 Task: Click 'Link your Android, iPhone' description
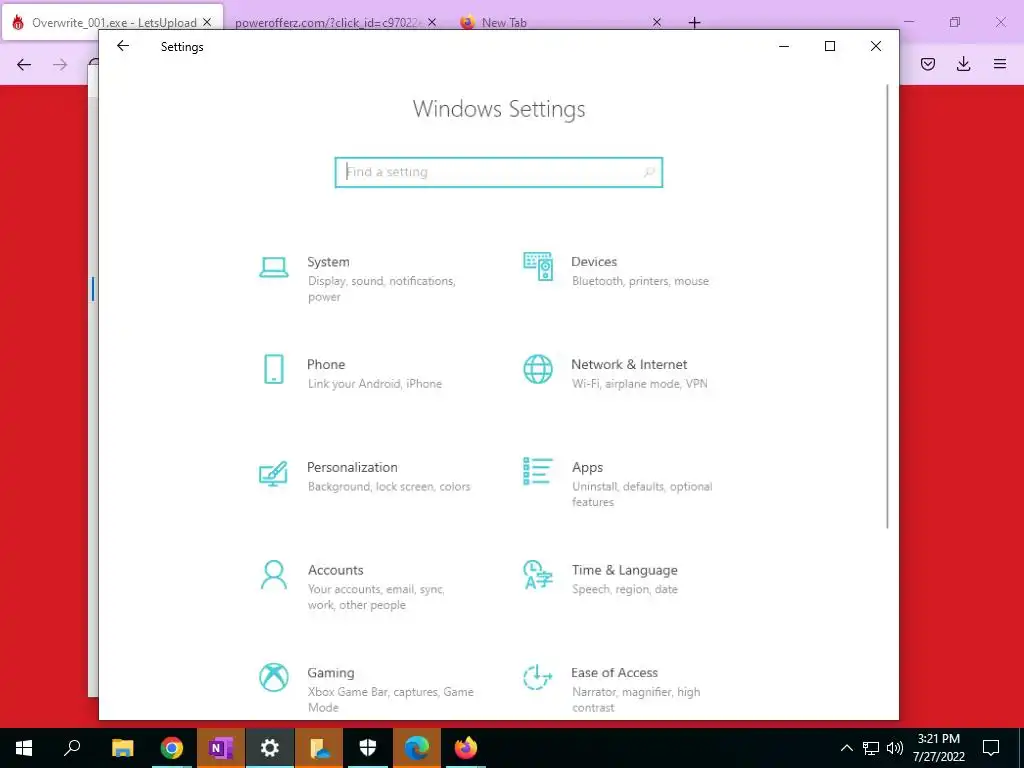click(375, 384)
